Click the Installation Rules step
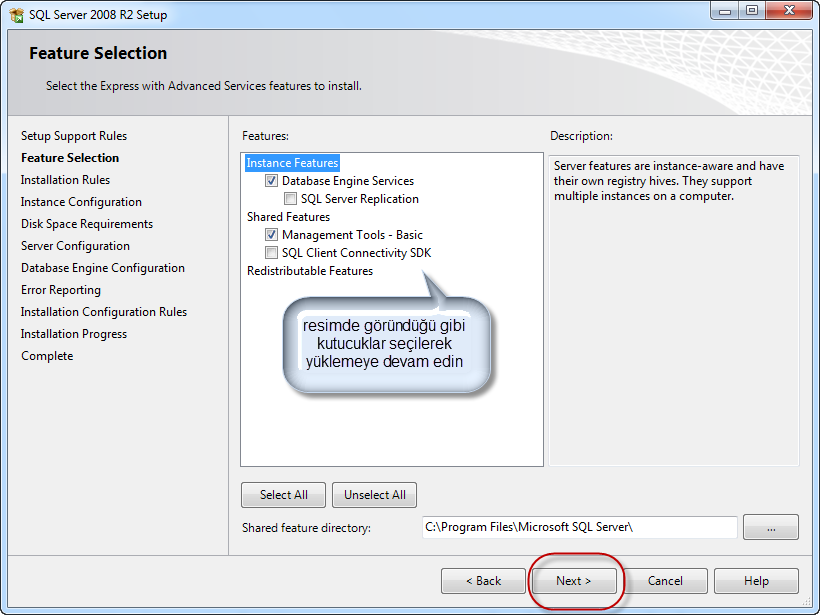 65,180
